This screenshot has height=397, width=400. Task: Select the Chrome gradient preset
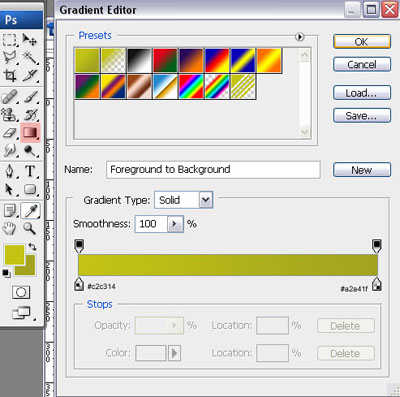click(165, 87)
